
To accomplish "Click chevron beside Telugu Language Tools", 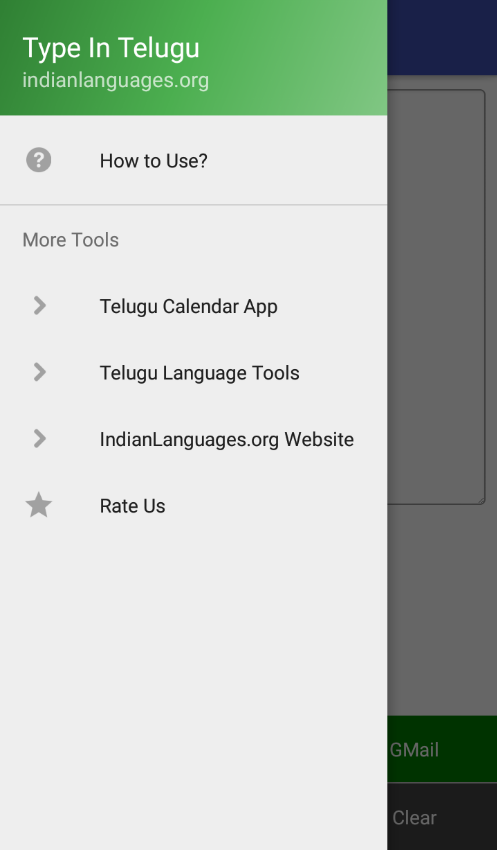I will [x=39, y=372].
